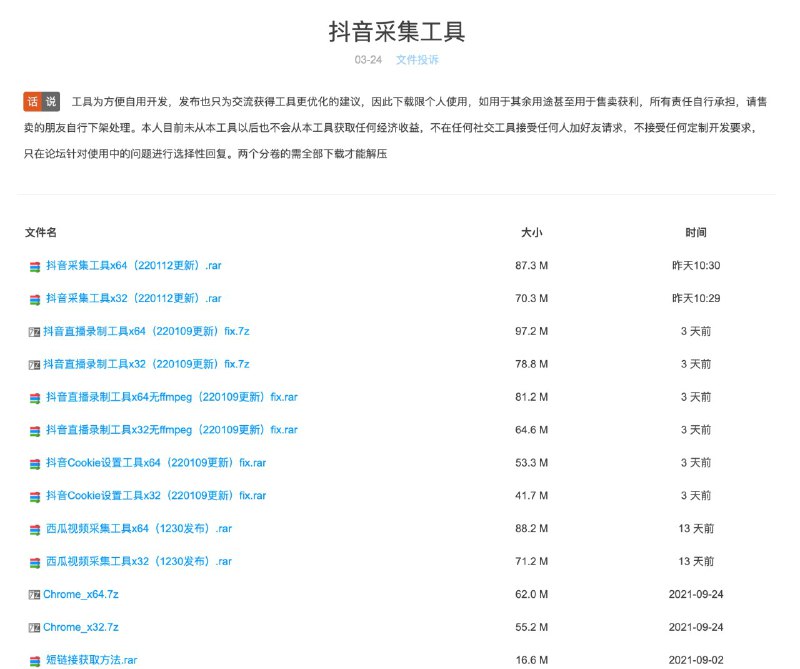Image resolution: width=800 pixels, height=669 pixels.
Task: Open the 文件投诉 complaint link
Action: (x=417, y=60)
